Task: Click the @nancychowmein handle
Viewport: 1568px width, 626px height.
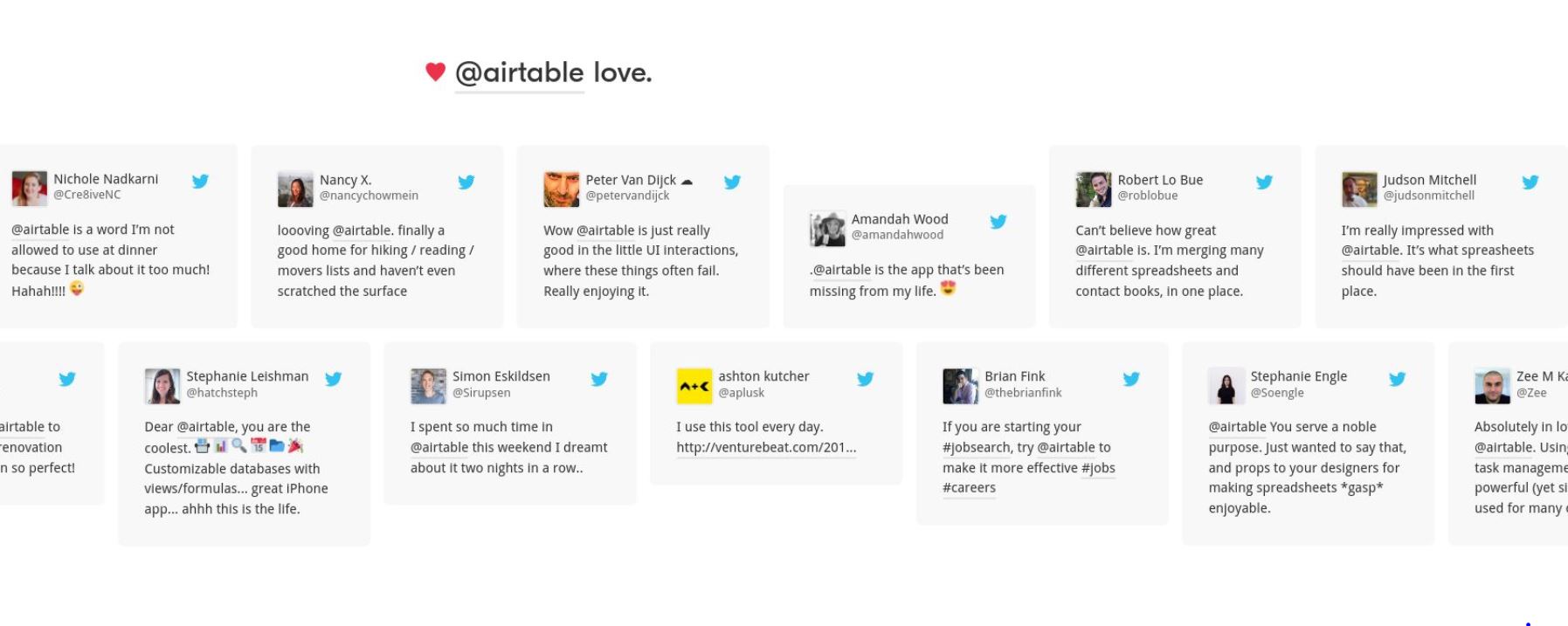Action: tap(369, 196)
